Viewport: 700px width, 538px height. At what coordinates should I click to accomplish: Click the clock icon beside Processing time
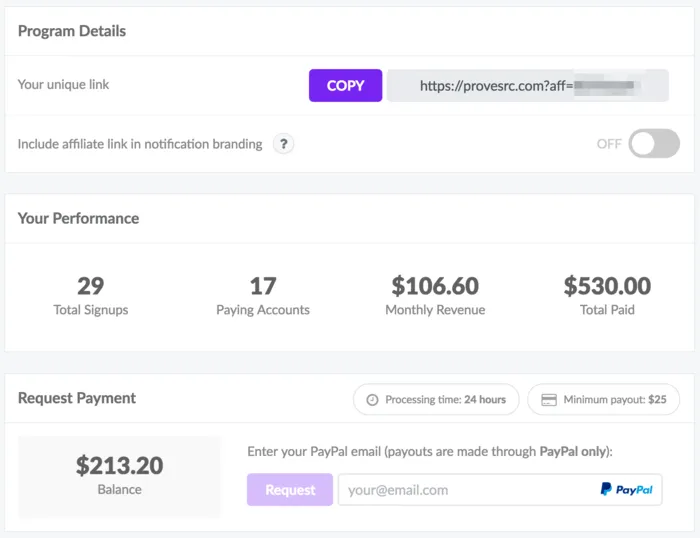point(372,400)
